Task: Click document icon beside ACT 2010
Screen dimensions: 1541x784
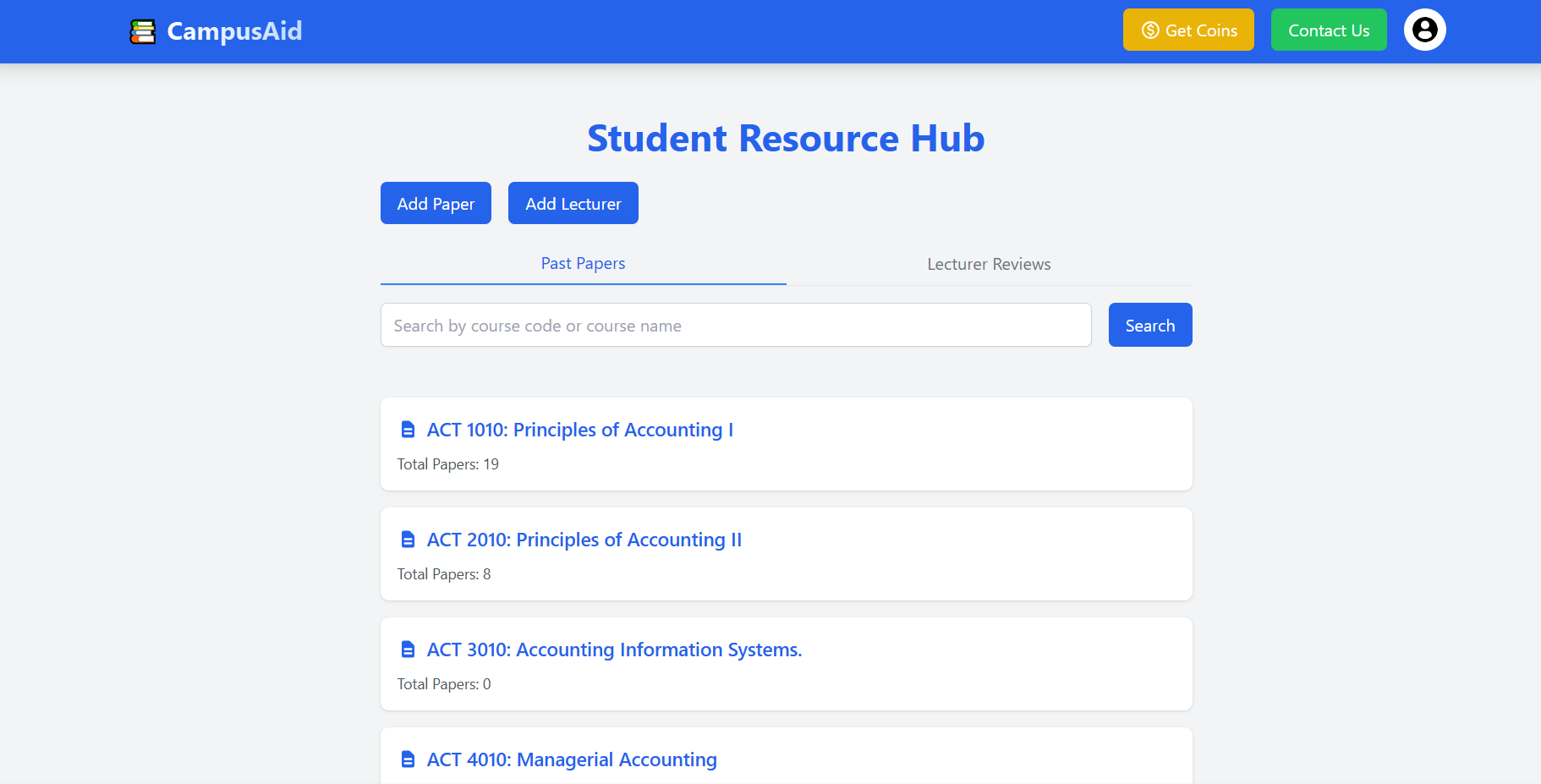Action: (408, 540)
